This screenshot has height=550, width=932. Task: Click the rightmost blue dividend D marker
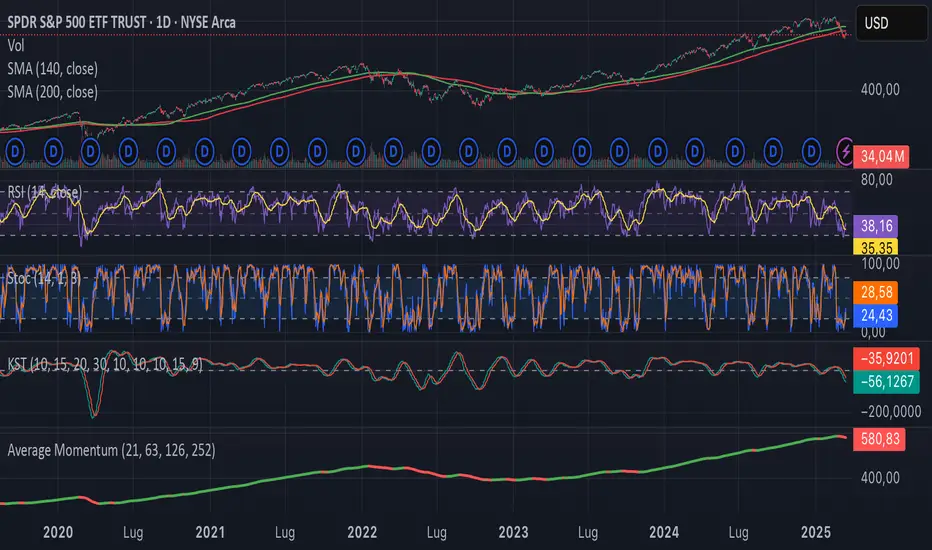tap(811, 151)
